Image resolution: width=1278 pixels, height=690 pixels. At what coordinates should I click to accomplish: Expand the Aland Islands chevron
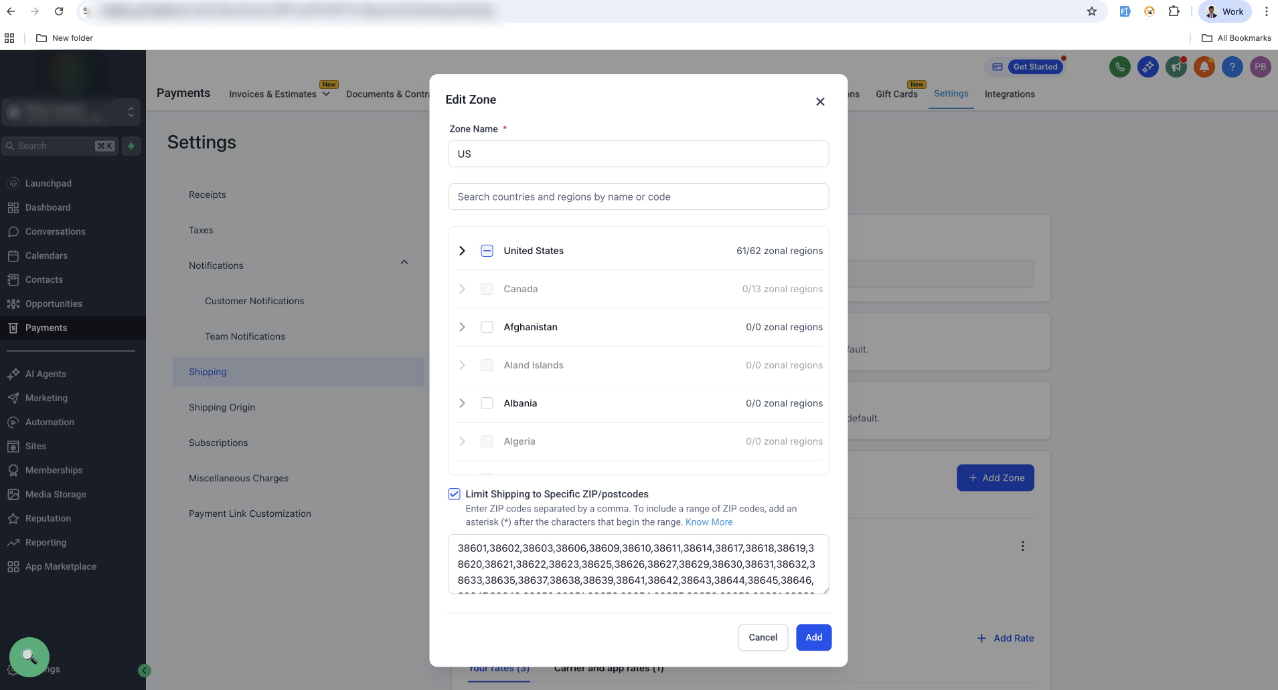pyautogui.click(x=462, y=365)
